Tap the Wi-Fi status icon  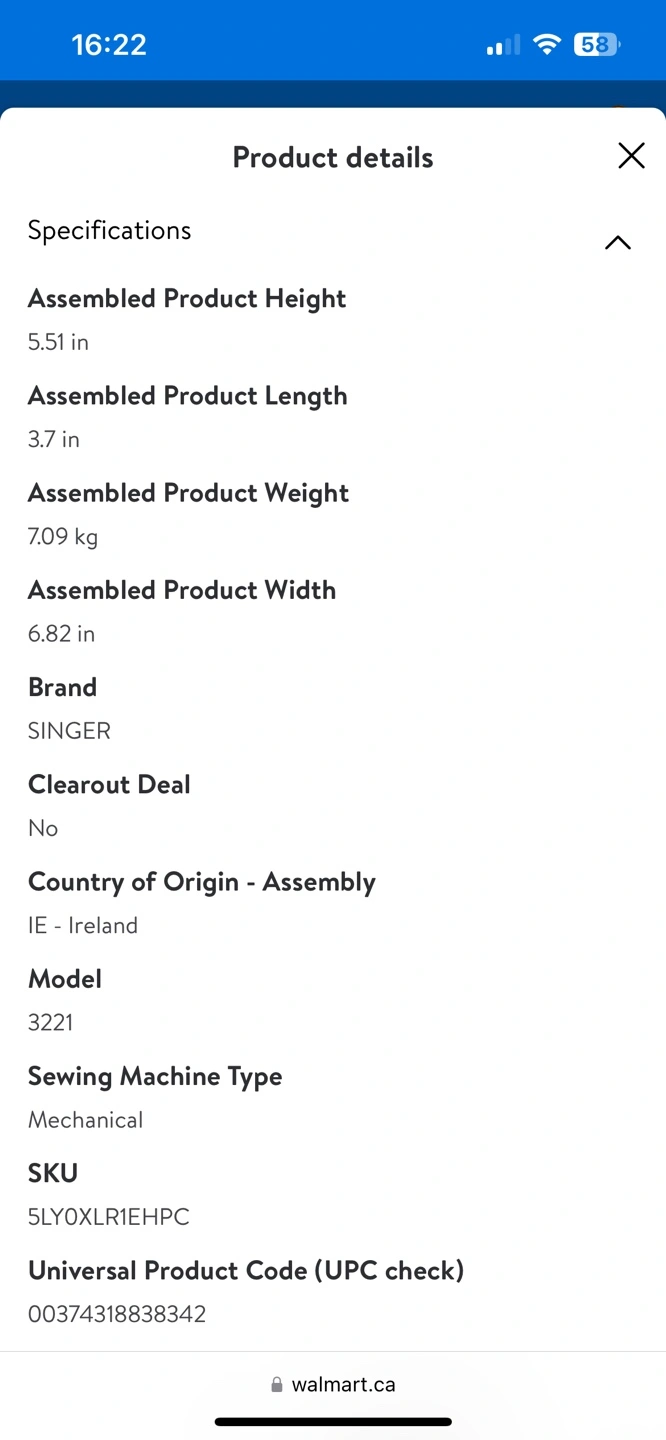[547, 44]
